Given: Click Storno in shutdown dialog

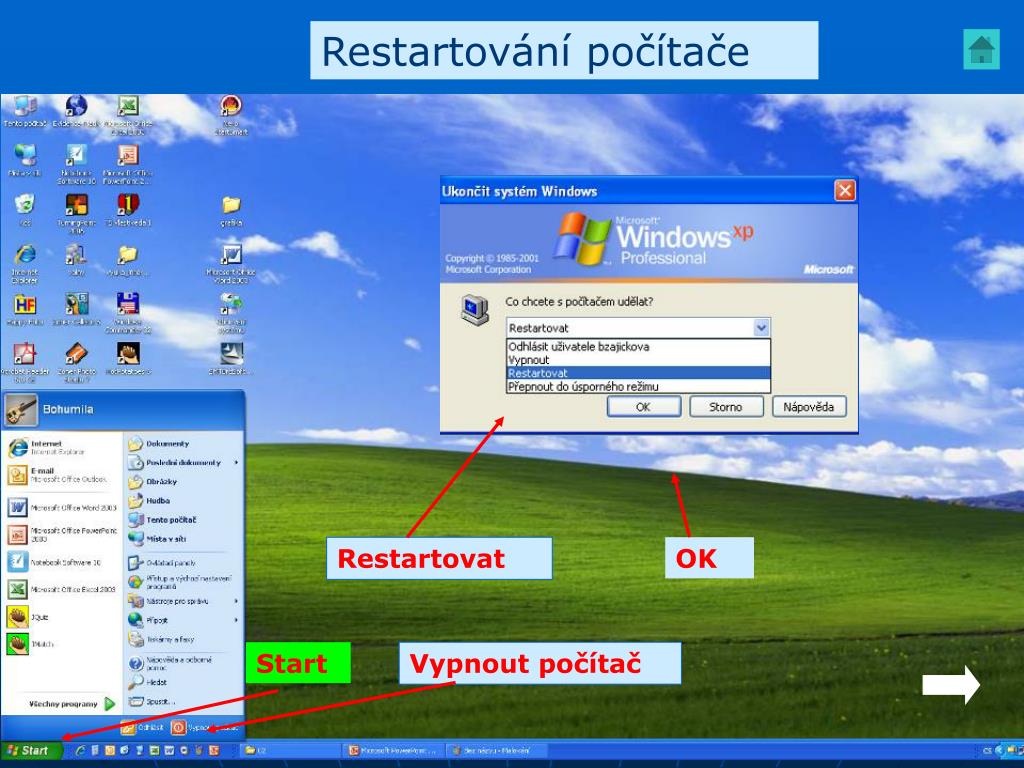Looking at the screenshot, I should tap(726, 407).
